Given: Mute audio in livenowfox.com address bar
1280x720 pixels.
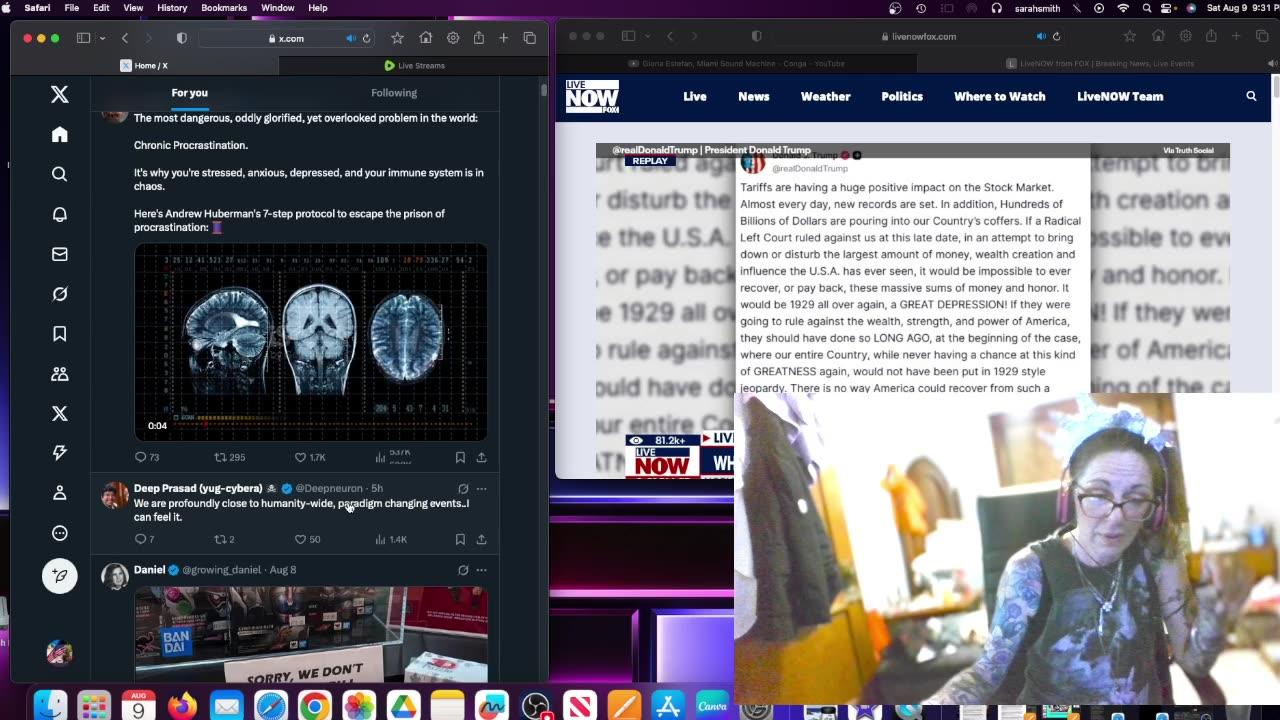Looking at the screenshot, I should click(x=1041, y=36).
